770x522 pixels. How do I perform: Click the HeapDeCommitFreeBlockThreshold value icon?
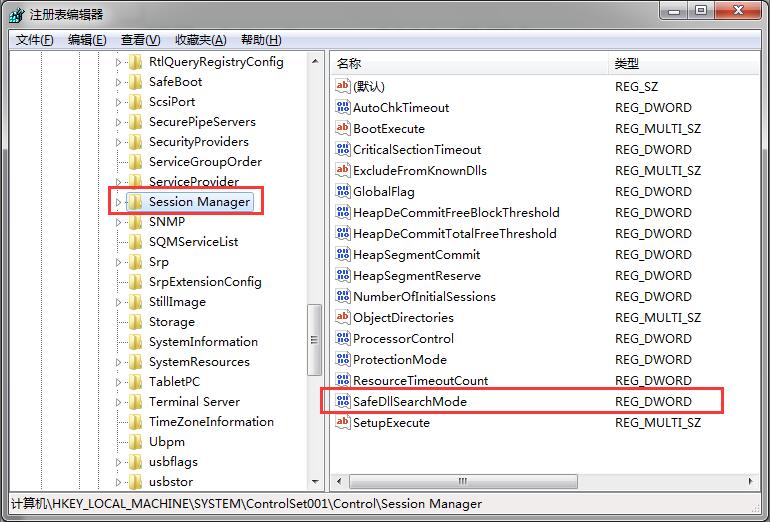(x=342, y=212)
